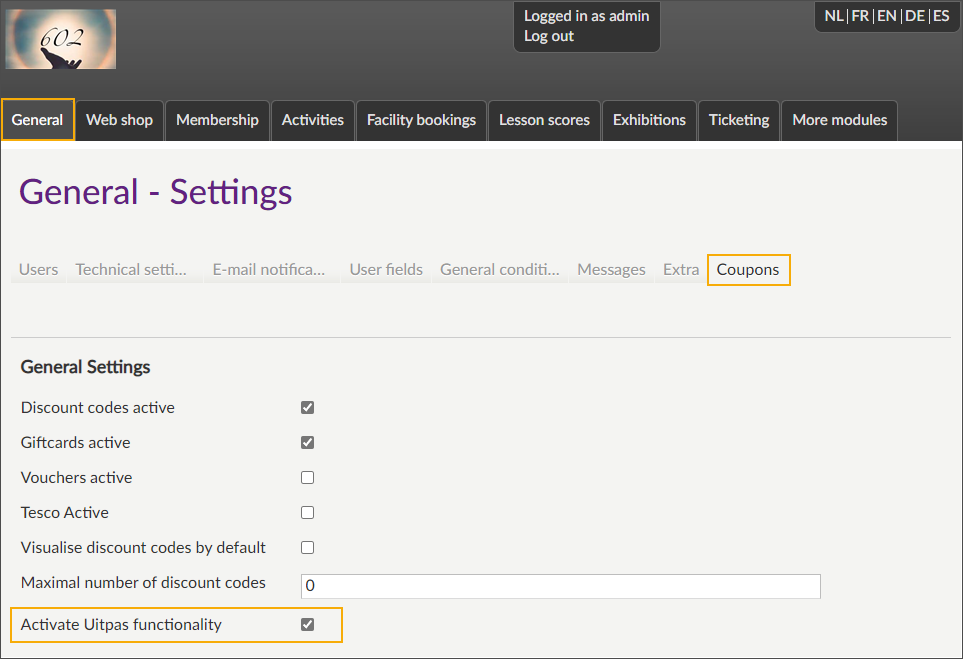Open the Ticketing module
The width and height of the screenshot is (963, 659).
click(738, 119)
